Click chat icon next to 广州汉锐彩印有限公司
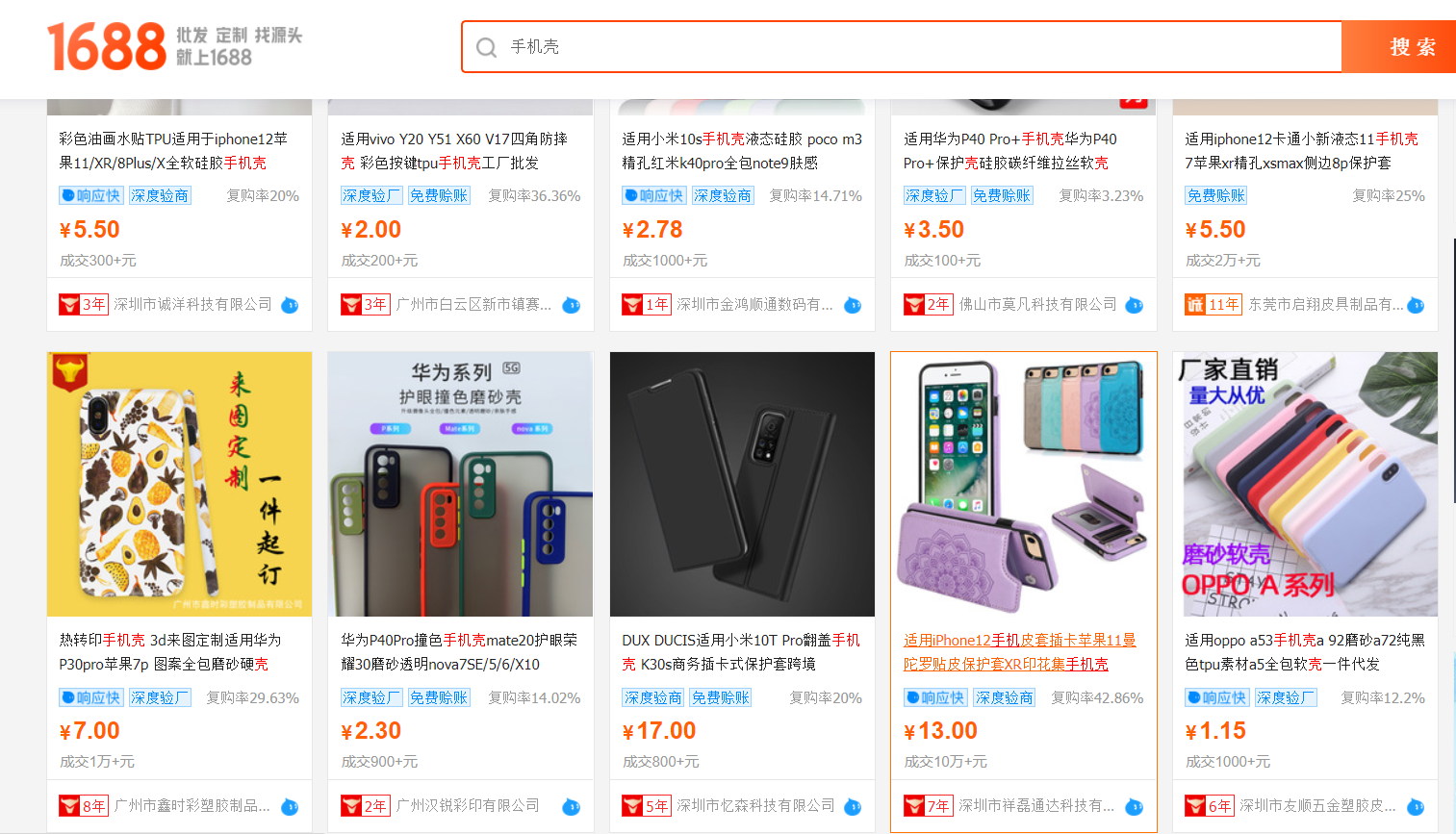Viewport: 1456px width, 834px height. (572, 806)
